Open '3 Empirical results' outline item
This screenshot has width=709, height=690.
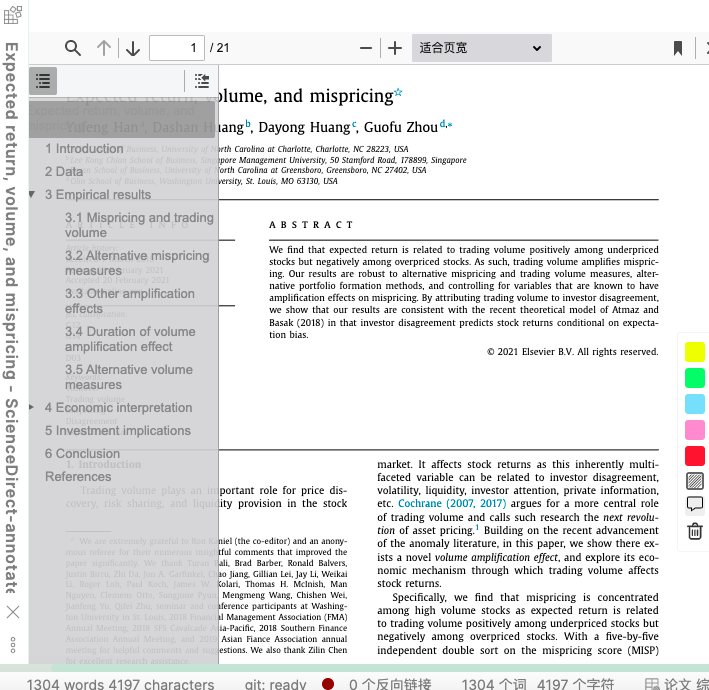coord(98,194)
